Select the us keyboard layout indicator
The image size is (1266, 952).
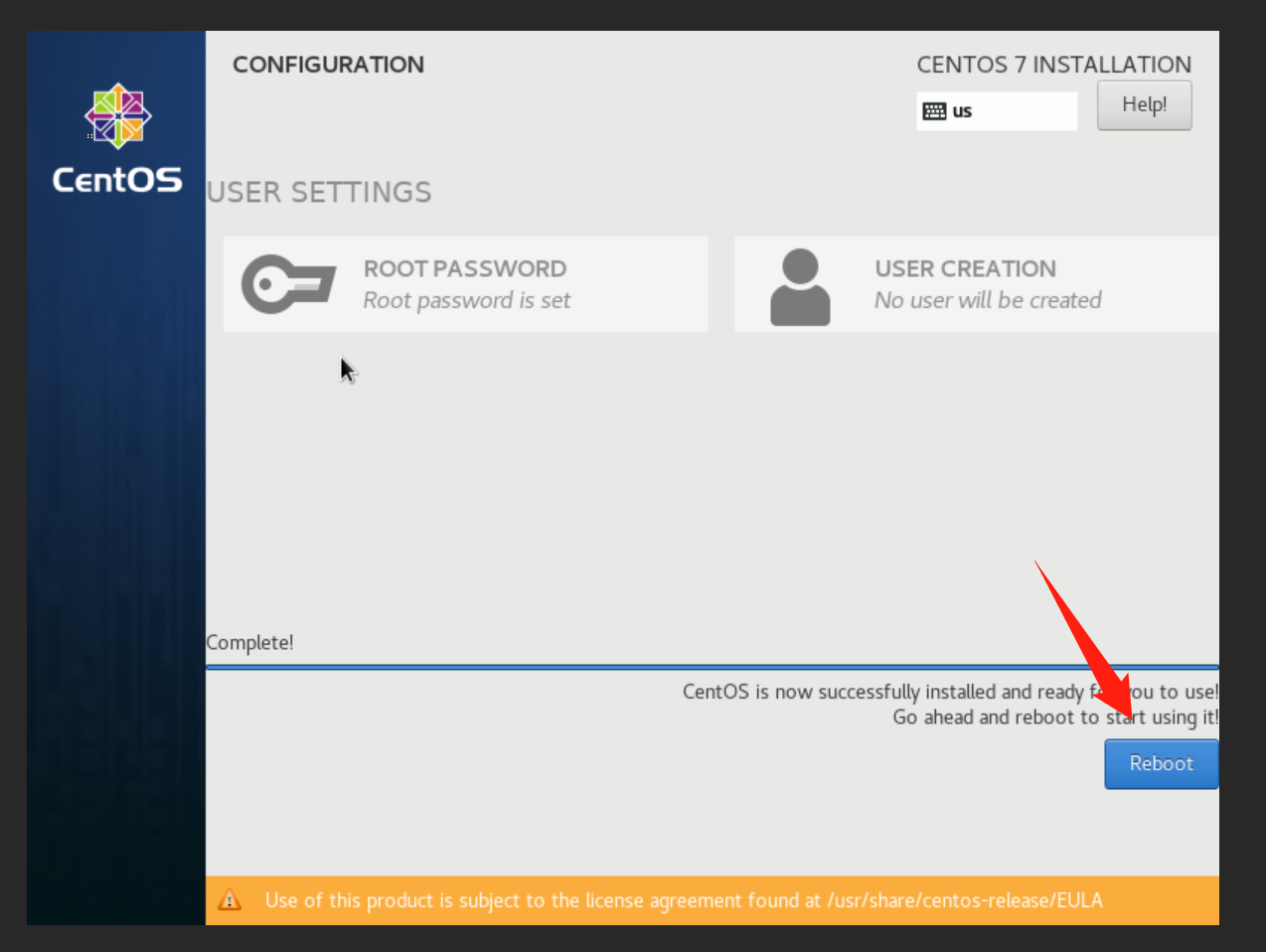997,111
